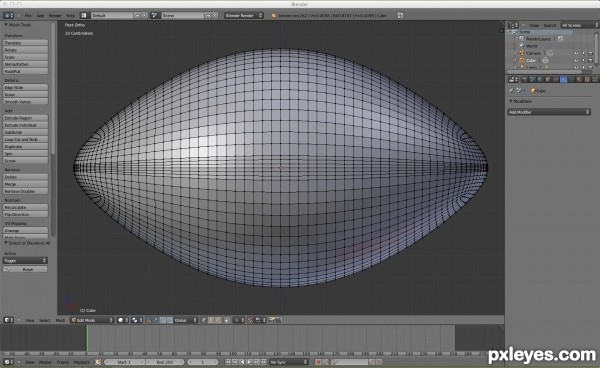This screenshot has width=600, height=368.
Task: Click the Scale tool button
Action: pos(26,57)
